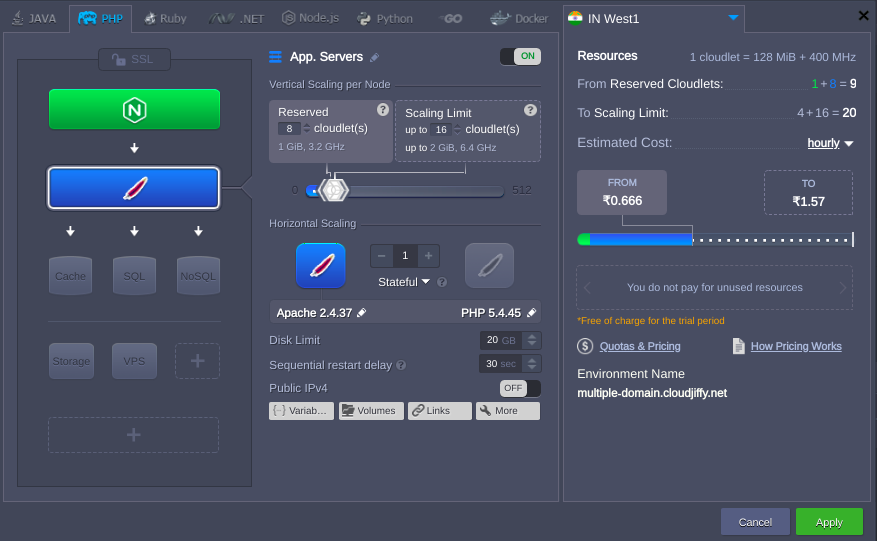Open the hourly cost period dropdown

pos(830,143)
